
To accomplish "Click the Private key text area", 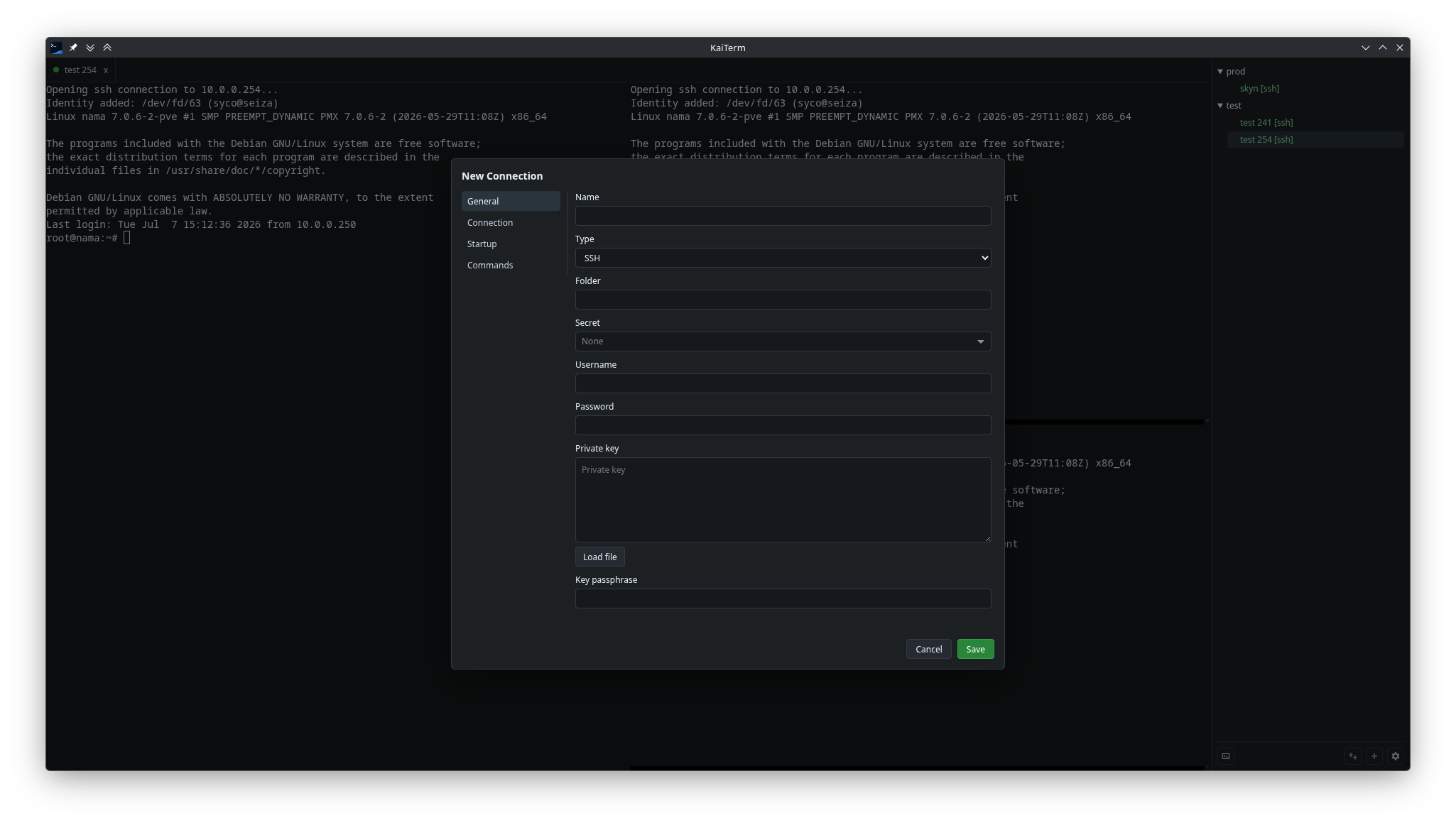I will pos(783,500).
